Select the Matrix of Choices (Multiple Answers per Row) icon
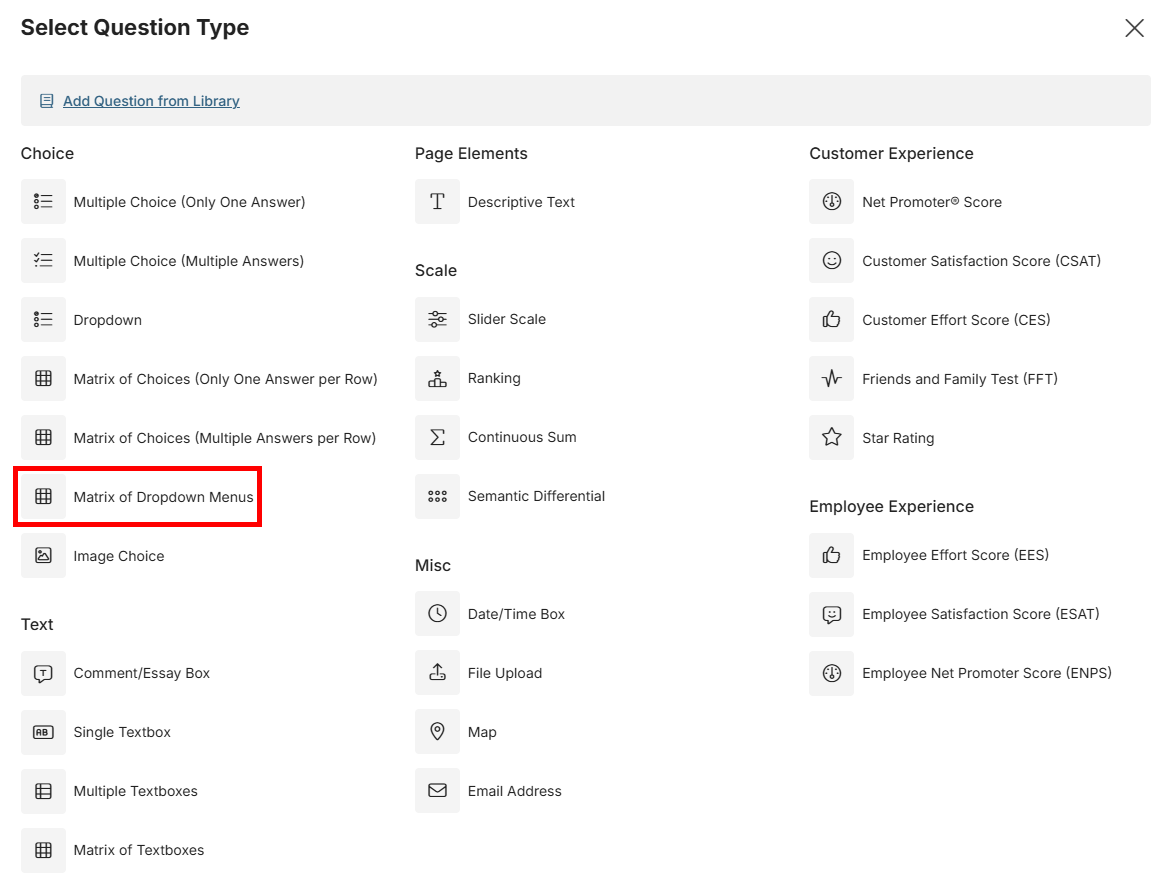 [43, 437]
